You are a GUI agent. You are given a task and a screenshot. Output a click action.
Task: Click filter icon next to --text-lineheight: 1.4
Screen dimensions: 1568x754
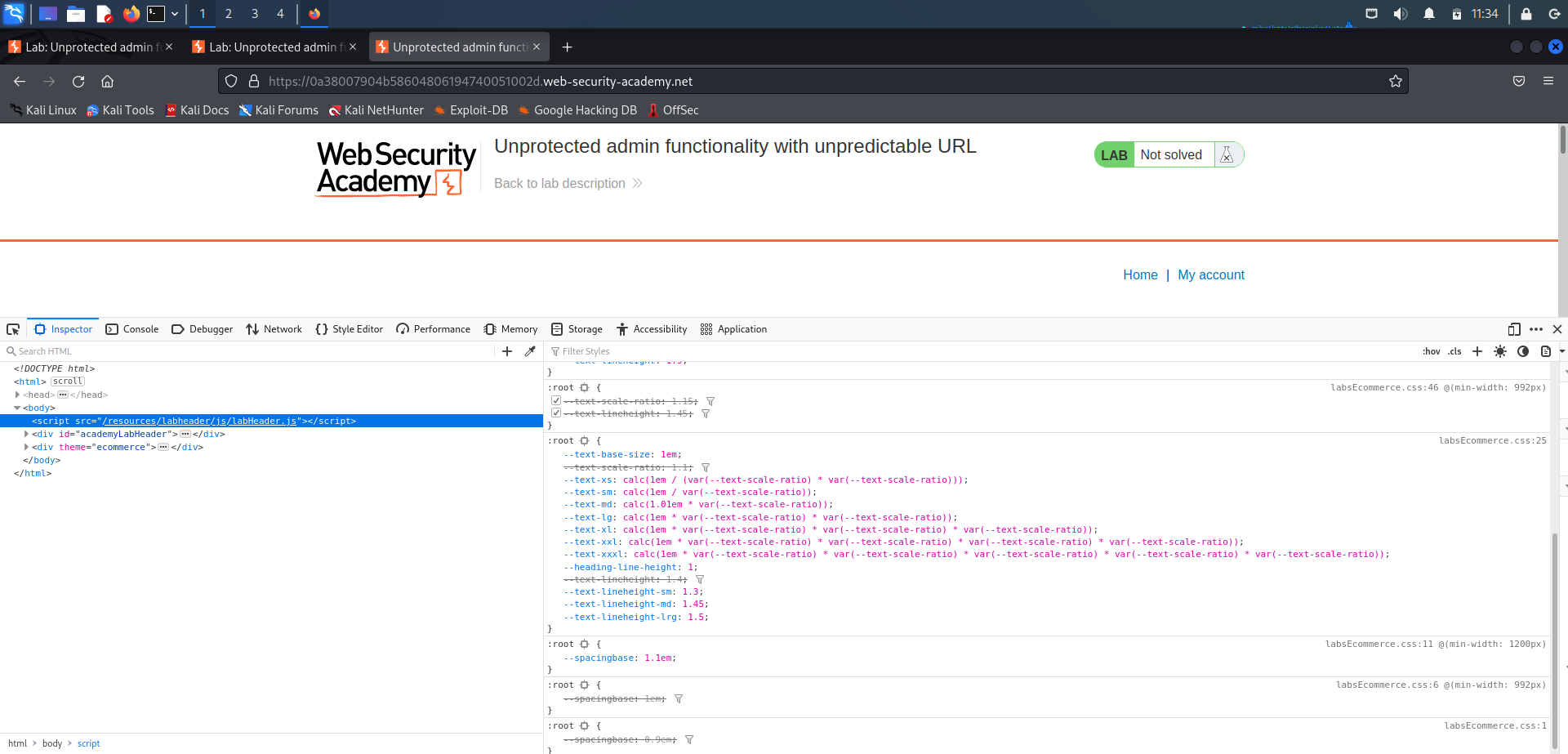pyautogui.click(x=700, y=579)
